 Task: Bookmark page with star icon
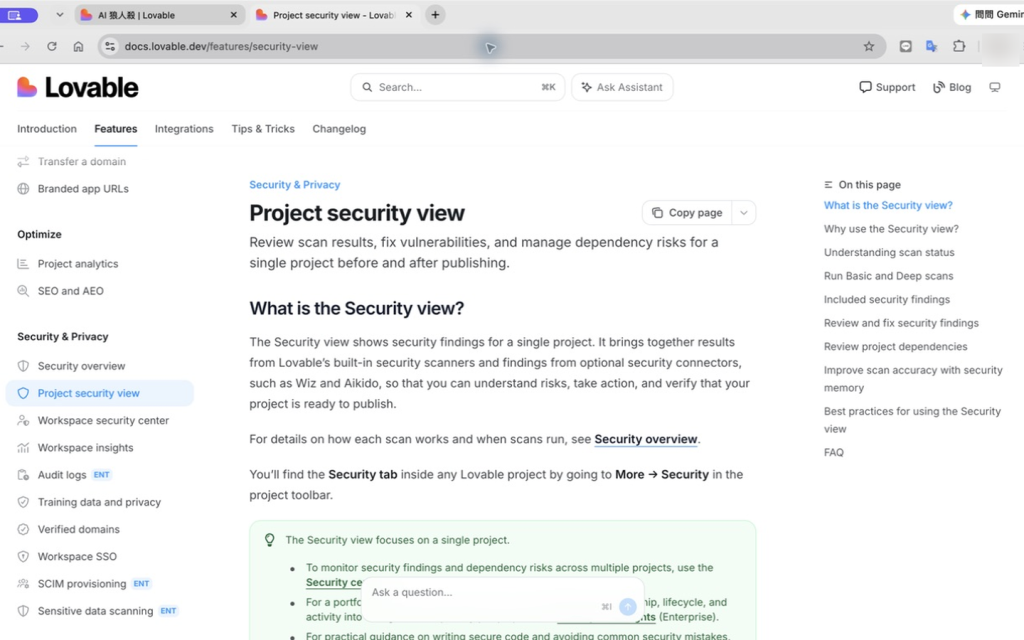869,46
